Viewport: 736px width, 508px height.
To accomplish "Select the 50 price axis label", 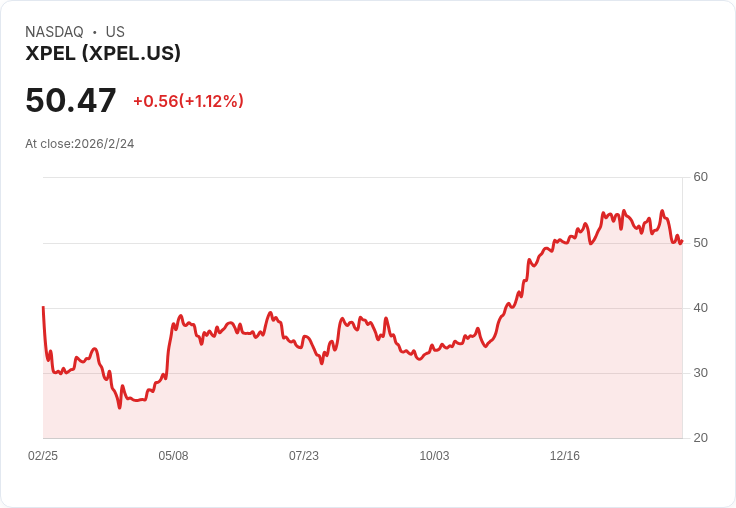I will [x=700, y=243].
